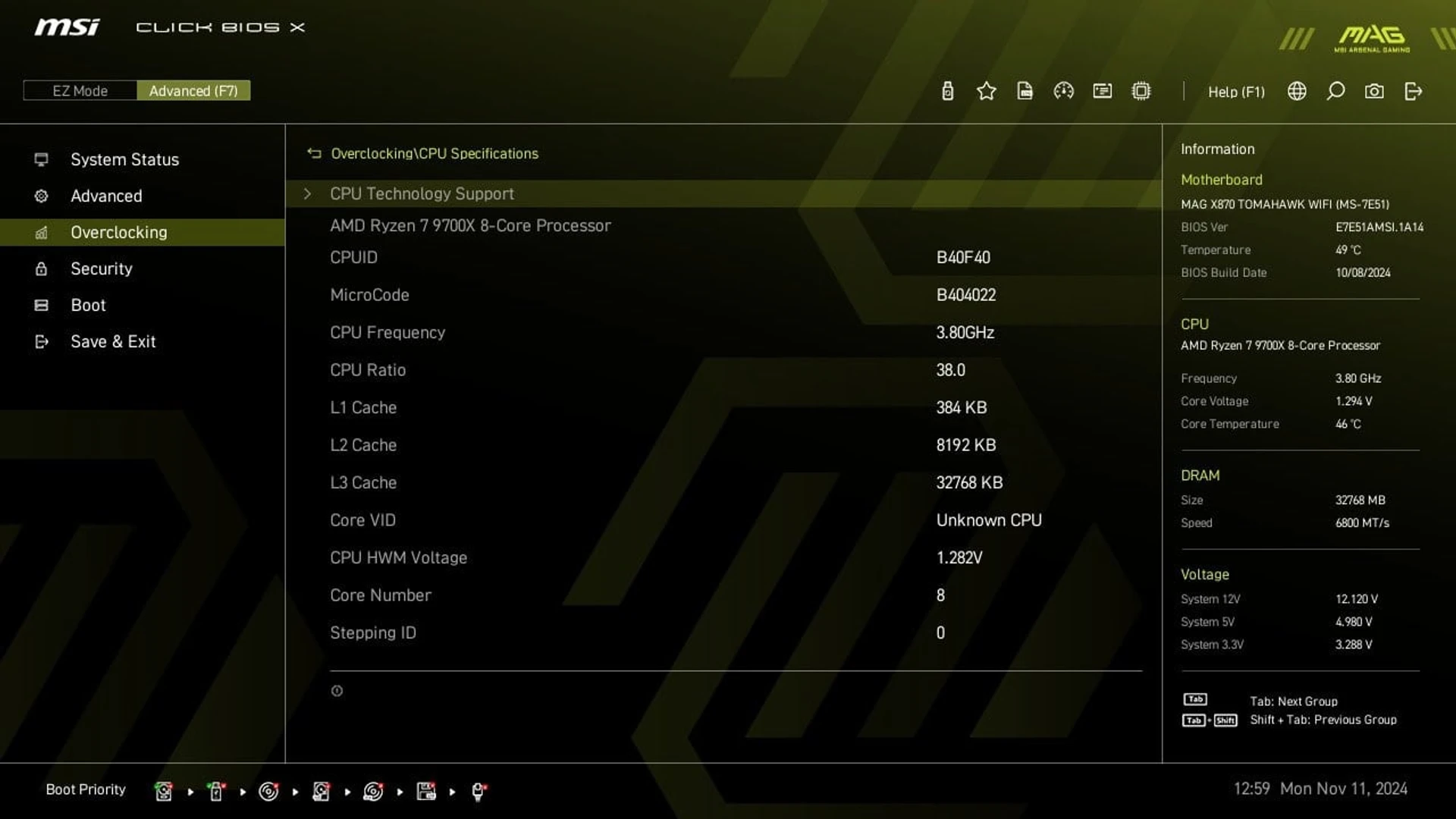Viewport: 1456px width, 819px height.
Task: Click the info icon below the list
Action: click(x=337, y=691)
